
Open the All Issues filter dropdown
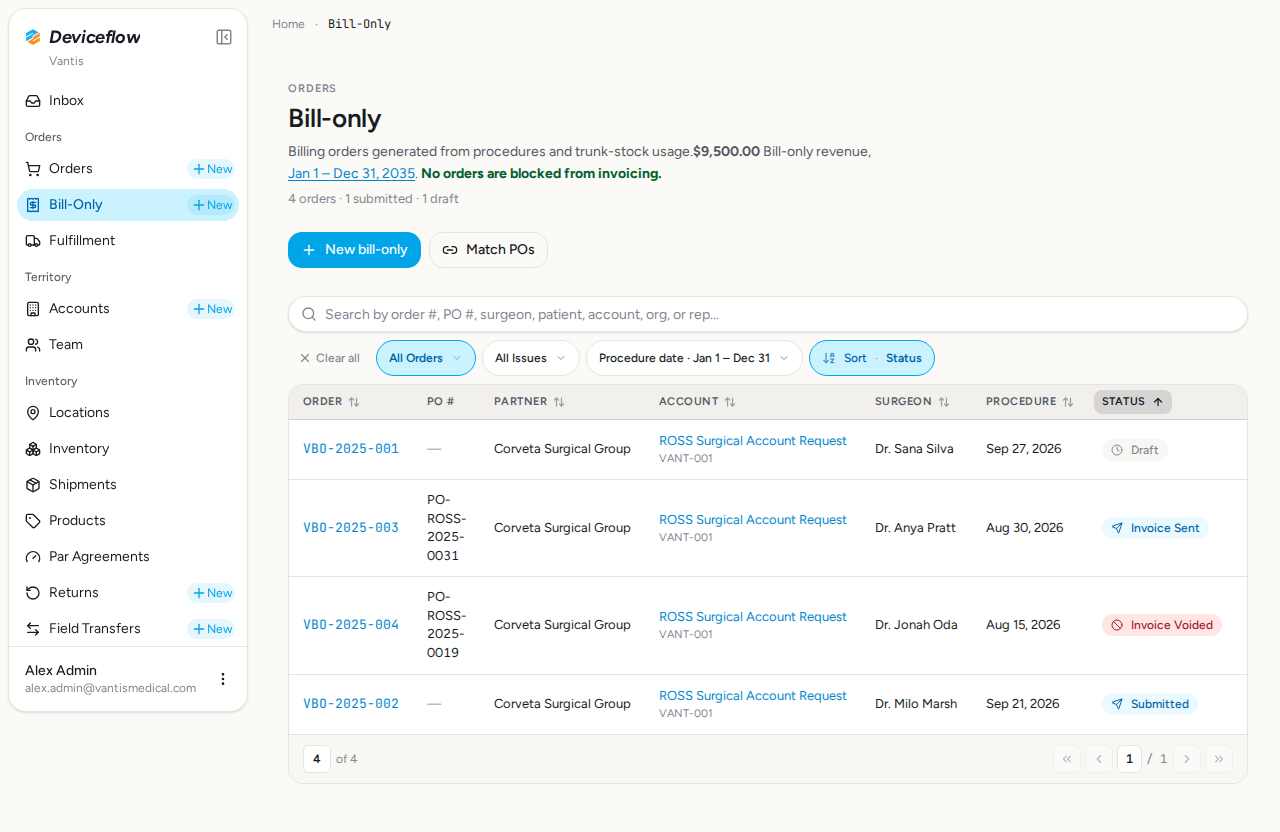click(531, 358)
